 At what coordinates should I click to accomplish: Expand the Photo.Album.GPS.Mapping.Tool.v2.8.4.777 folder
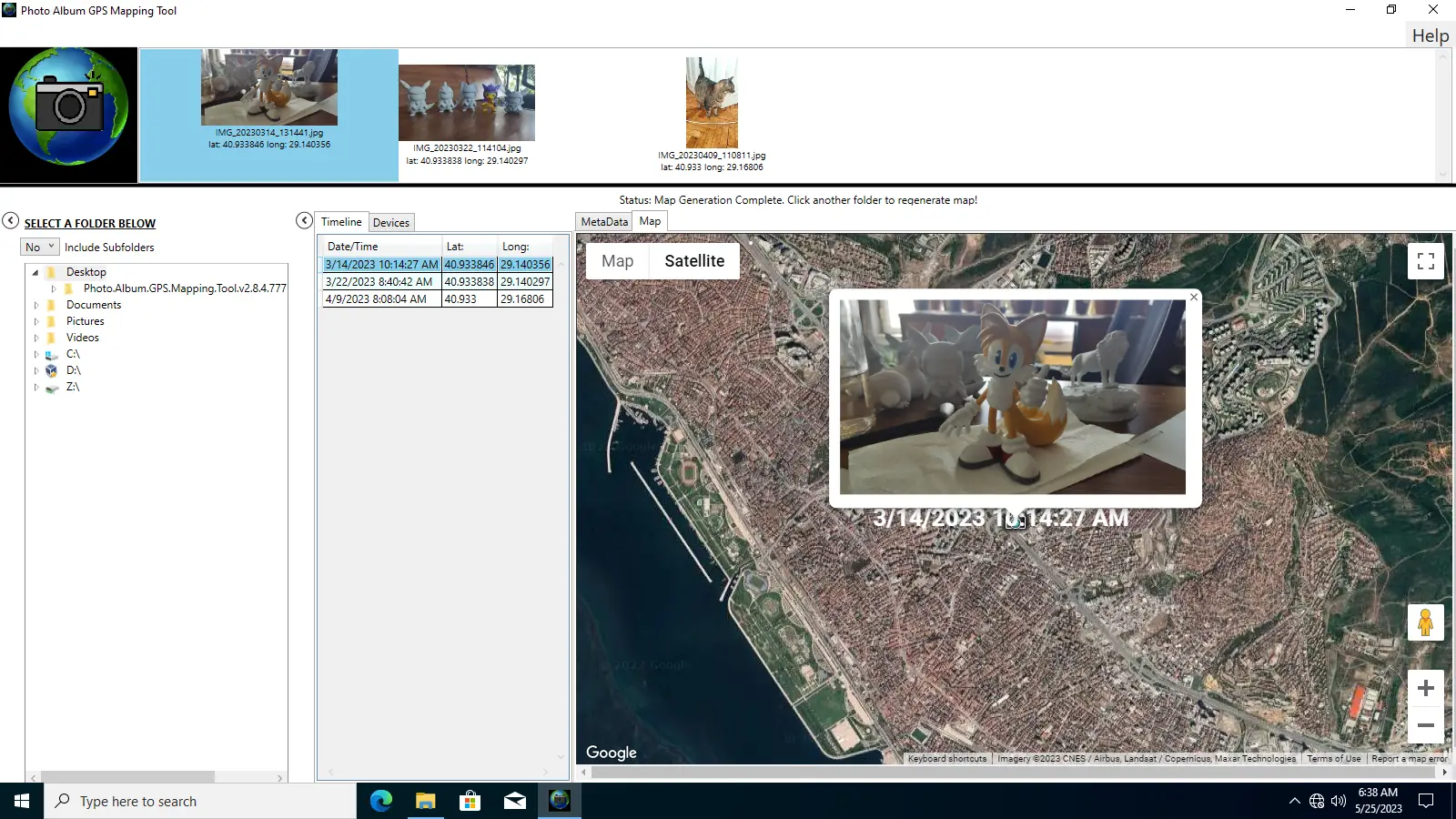tap(53, 288)
